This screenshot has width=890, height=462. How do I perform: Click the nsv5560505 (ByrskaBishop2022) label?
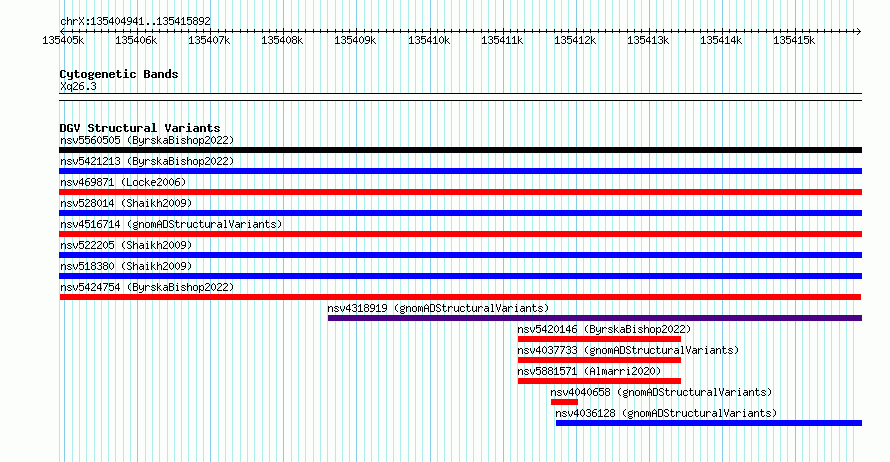[x=147, y=140]
